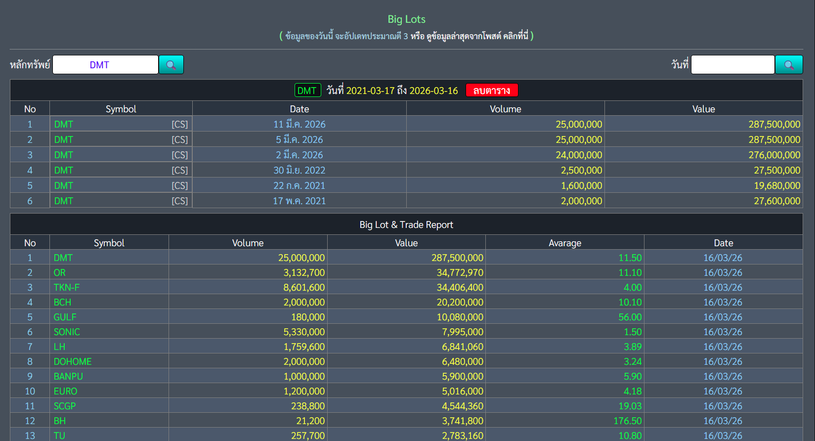This screenshot has height=441, width=815.
Task: Open the OR symbol in Trade Report
Action: pyautogui.click(x=59, y=272)
